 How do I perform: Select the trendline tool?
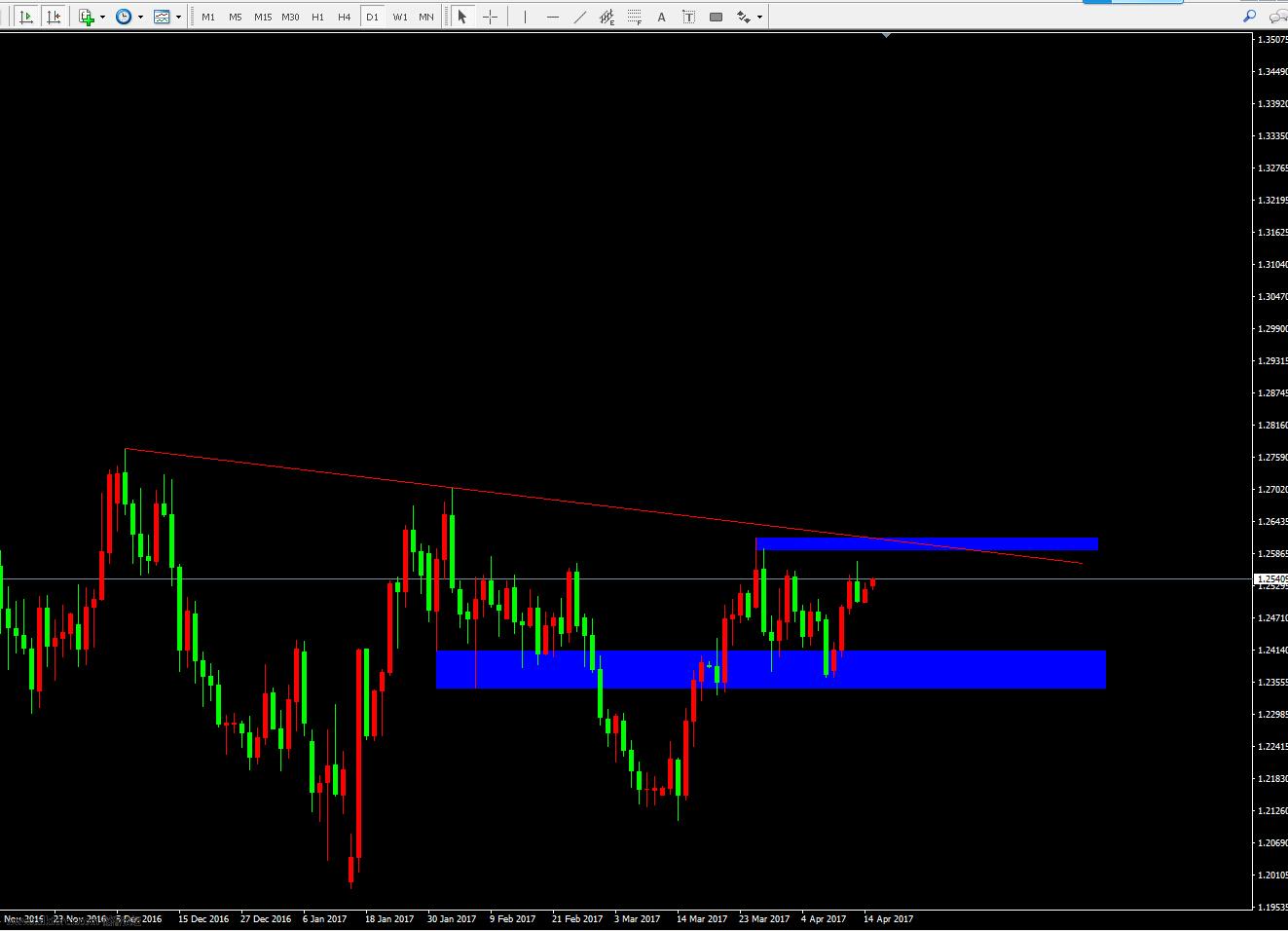[580, 17]
